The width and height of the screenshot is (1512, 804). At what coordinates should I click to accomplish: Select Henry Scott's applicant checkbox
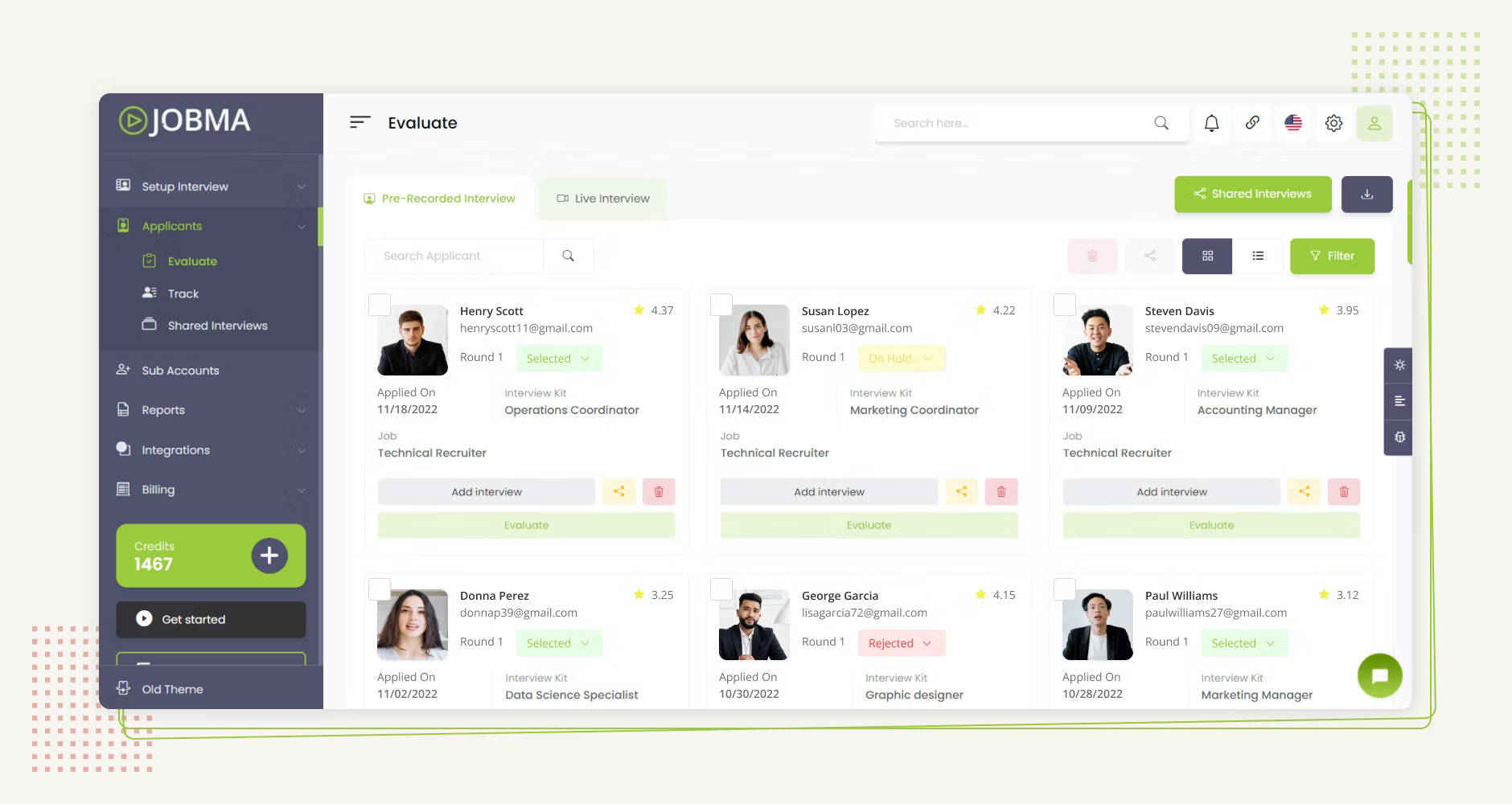[380, 305]
